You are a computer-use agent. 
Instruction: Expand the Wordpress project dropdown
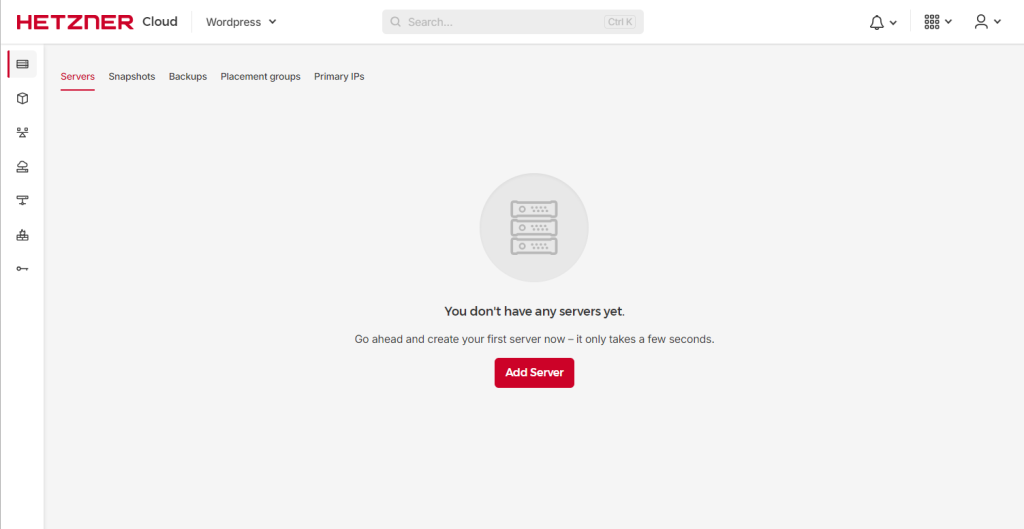click(x=241, y=22)
